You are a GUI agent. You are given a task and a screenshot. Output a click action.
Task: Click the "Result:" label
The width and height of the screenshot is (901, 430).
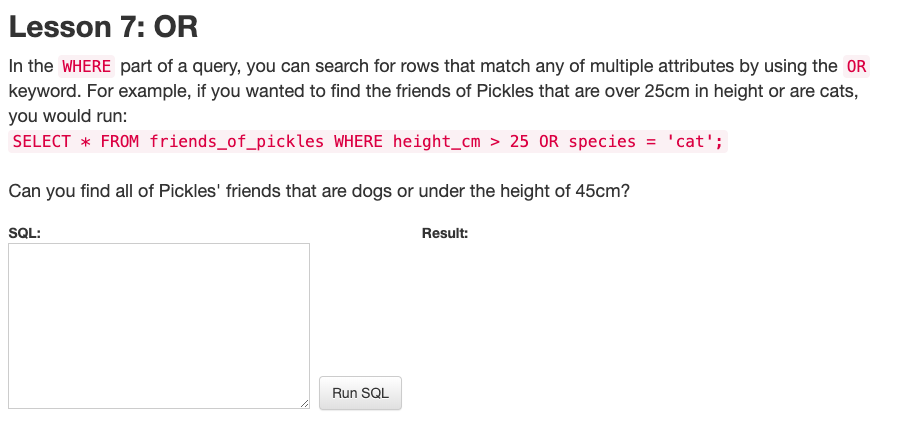[x=446, y=233]
